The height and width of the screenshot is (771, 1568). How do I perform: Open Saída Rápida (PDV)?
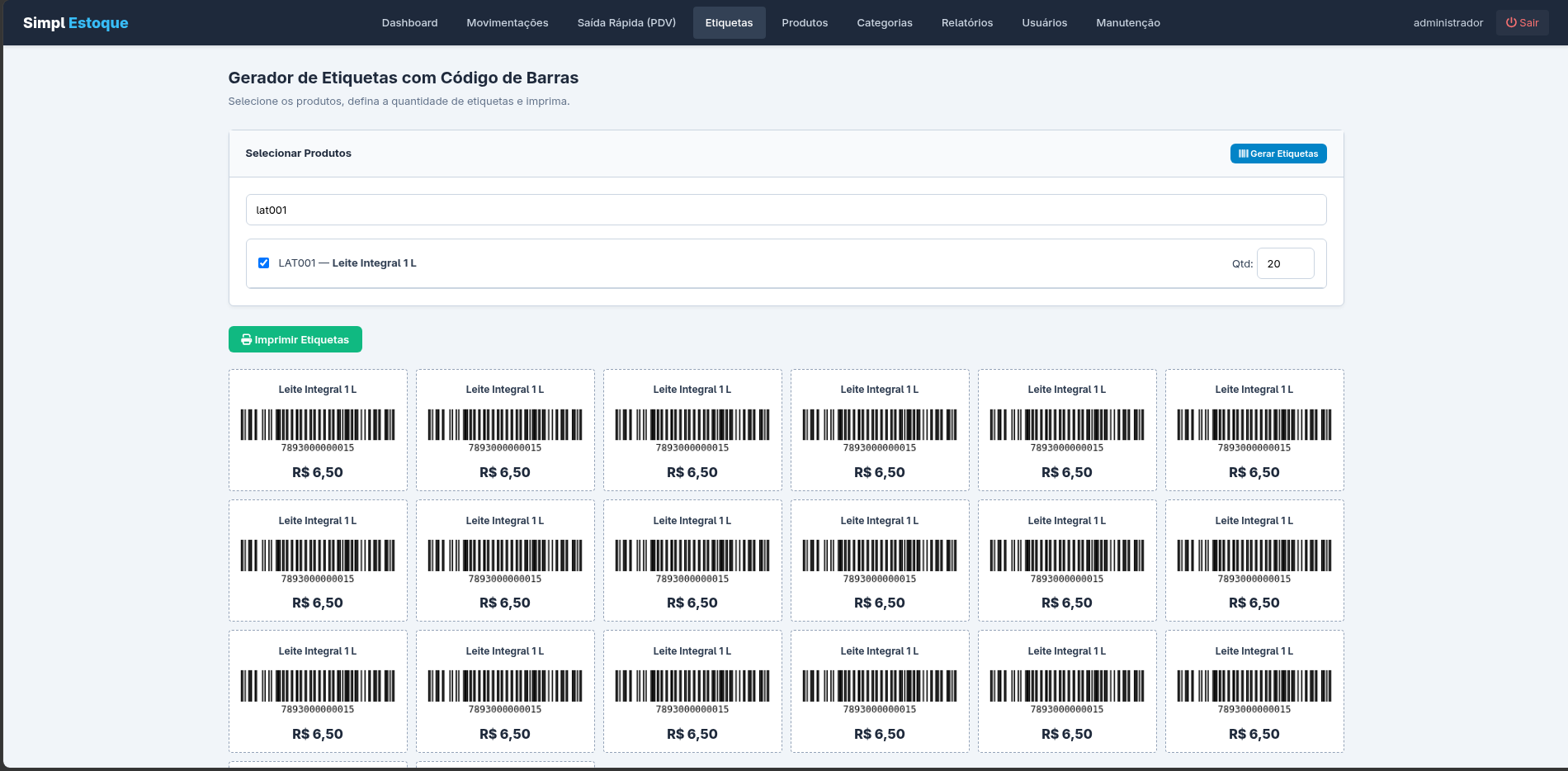point(626,23)
